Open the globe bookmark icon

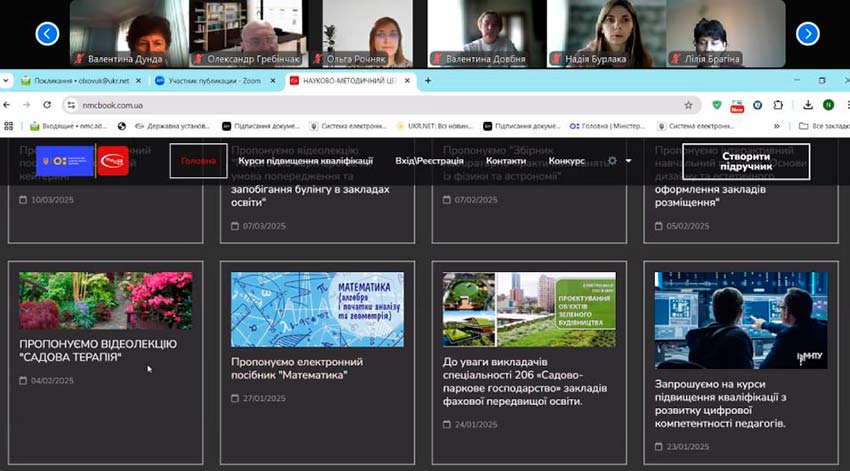click(121, 126)
